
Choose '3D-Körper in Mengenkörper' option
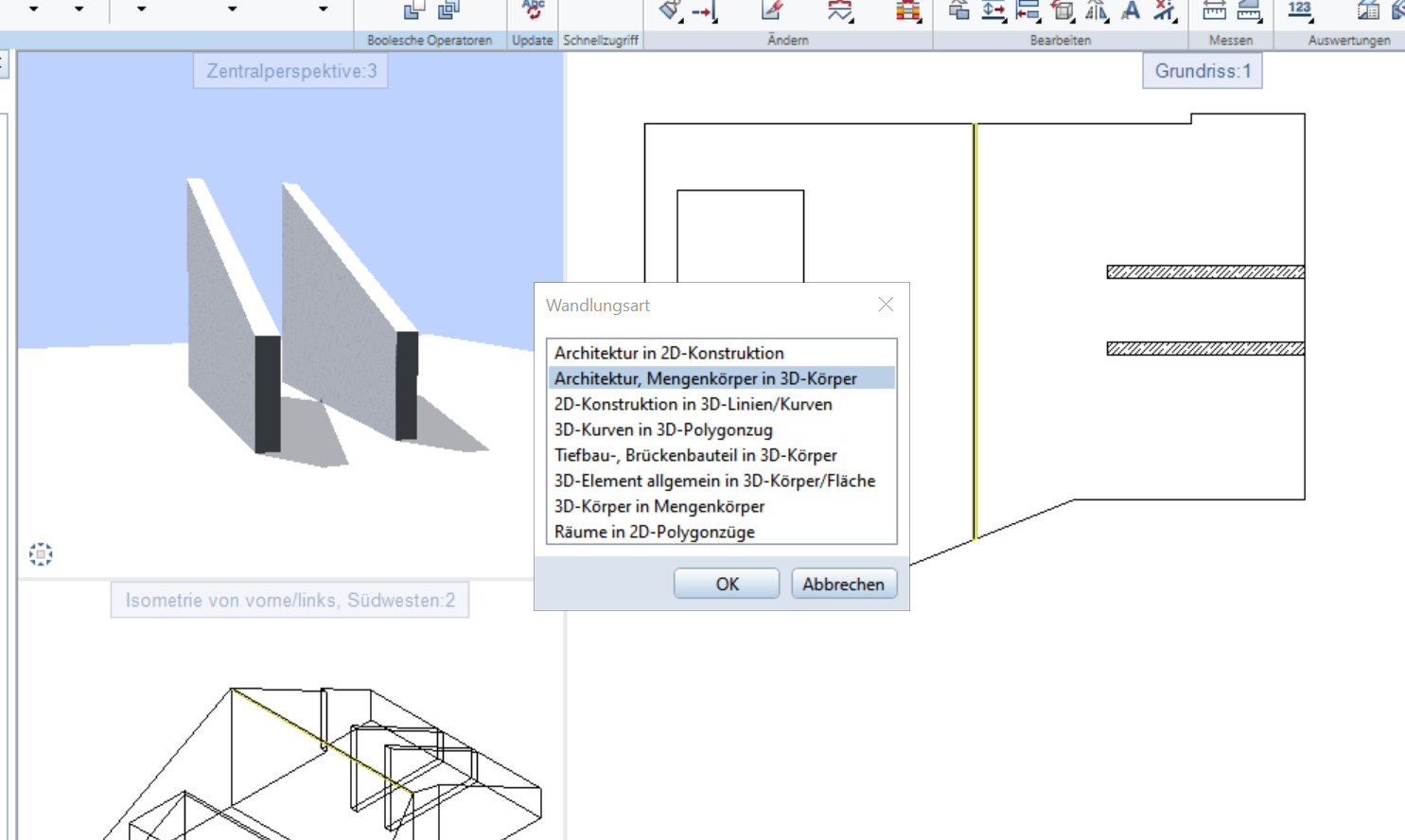point(659,506)
